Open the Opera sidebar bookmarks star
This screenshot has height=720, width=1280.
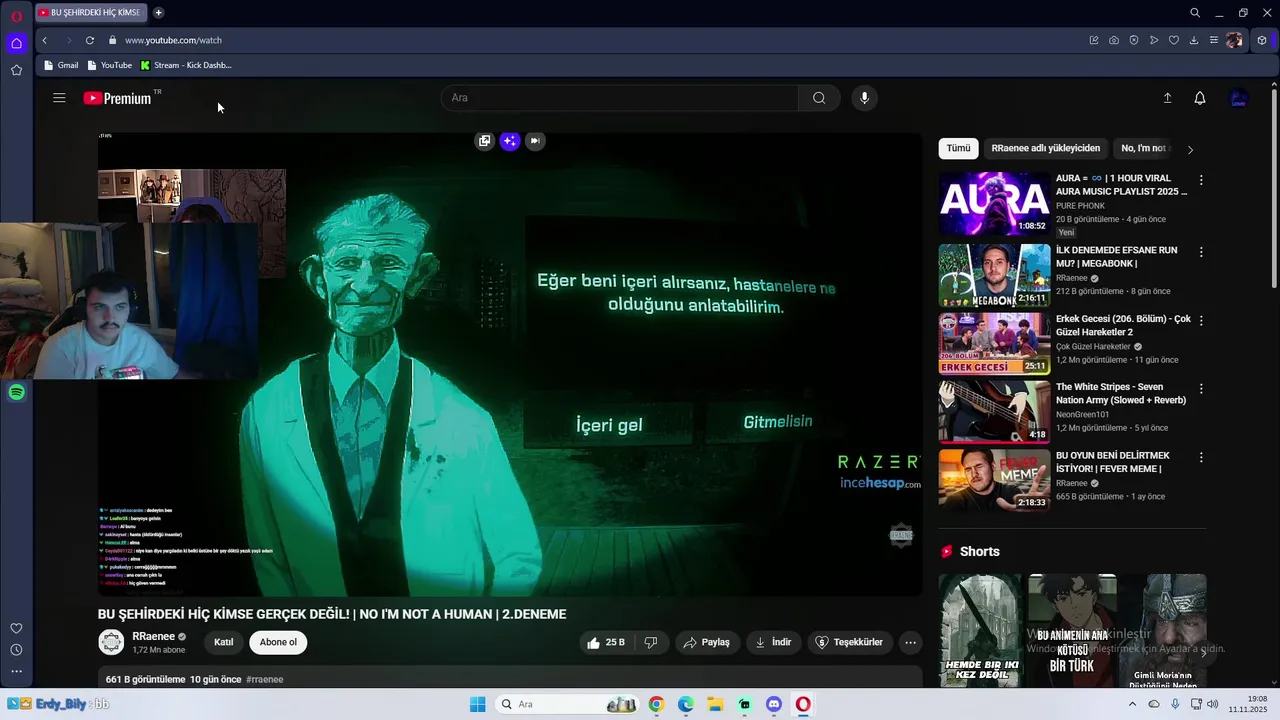coord(16,70)
